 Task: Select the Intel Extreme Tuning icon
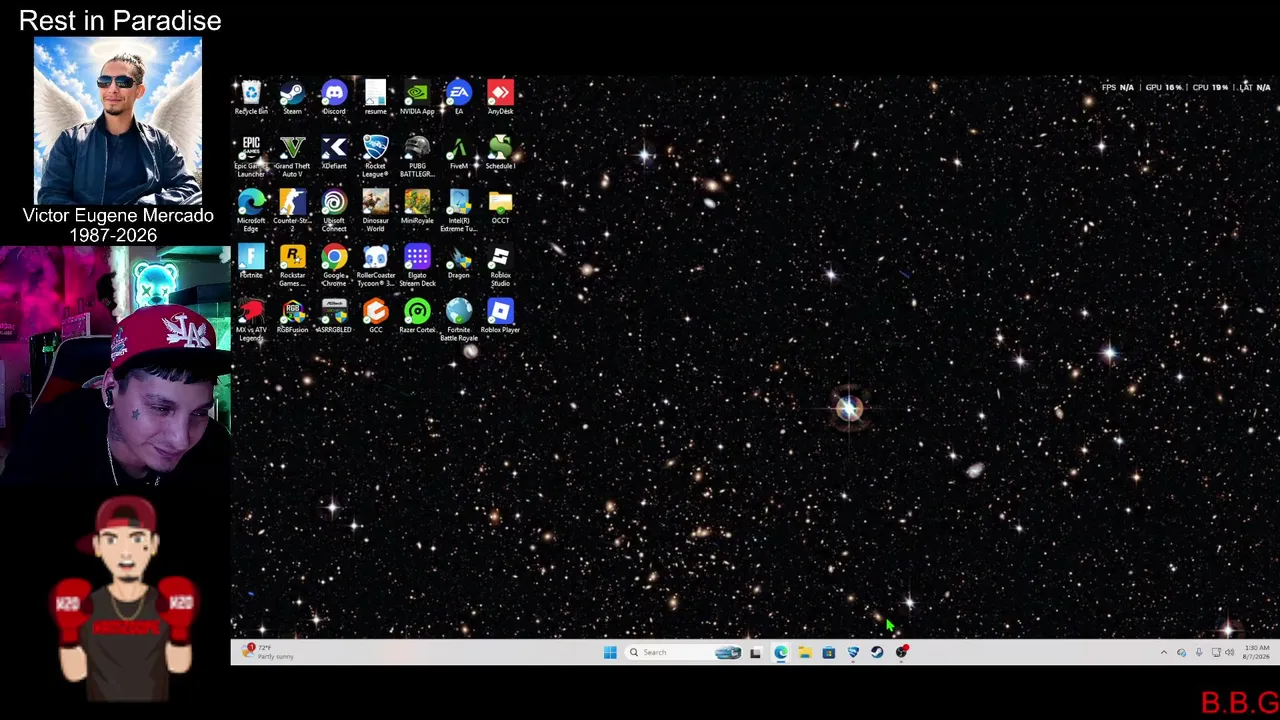coord(459,212)
